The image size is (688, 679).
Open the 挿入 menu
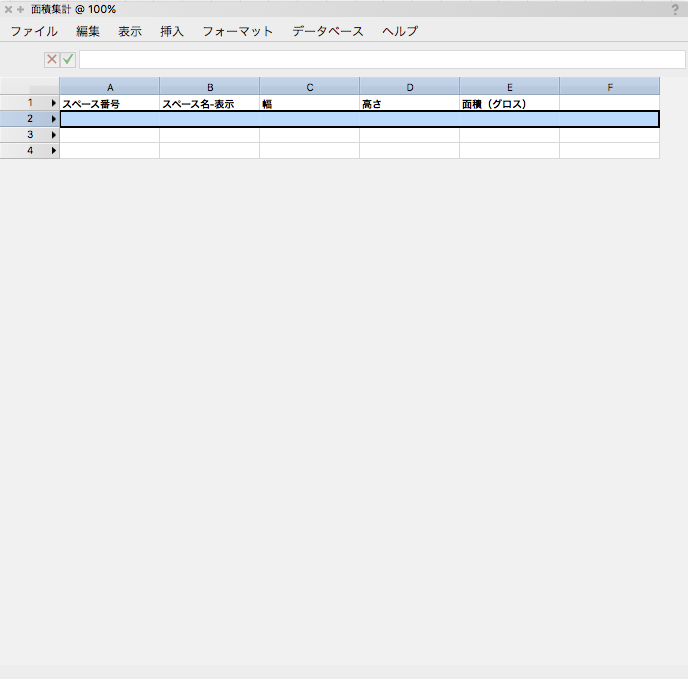[172, 31]
